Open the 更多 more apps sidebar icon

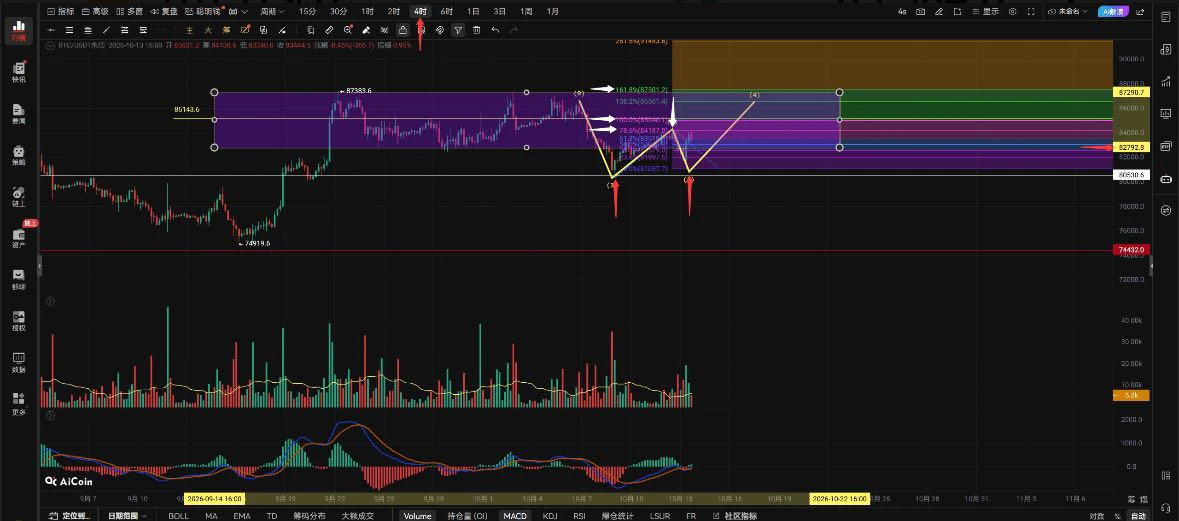point(19,404)
